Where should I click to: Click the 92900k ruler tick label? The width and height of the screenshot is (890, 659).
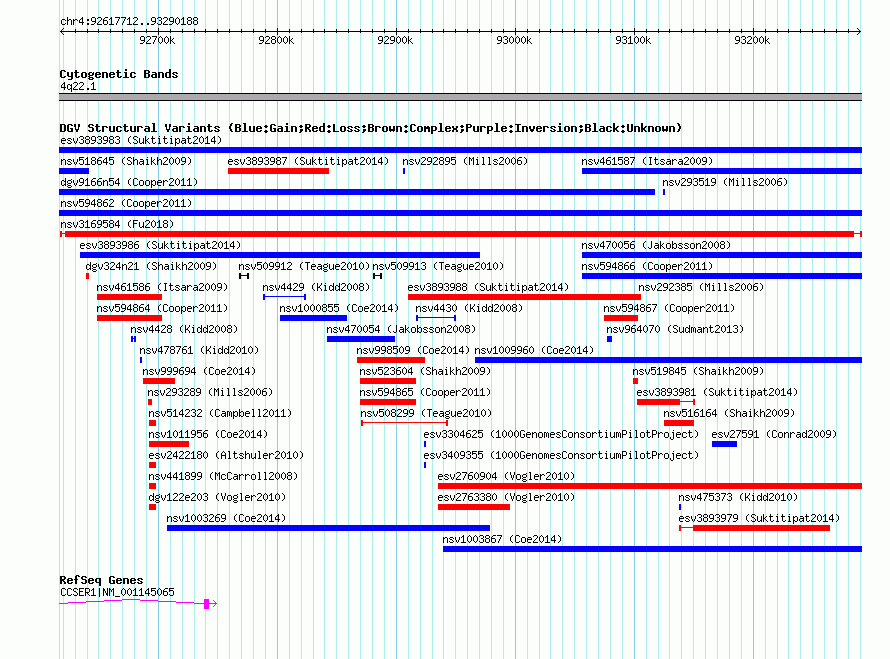[x=395, y=40]
